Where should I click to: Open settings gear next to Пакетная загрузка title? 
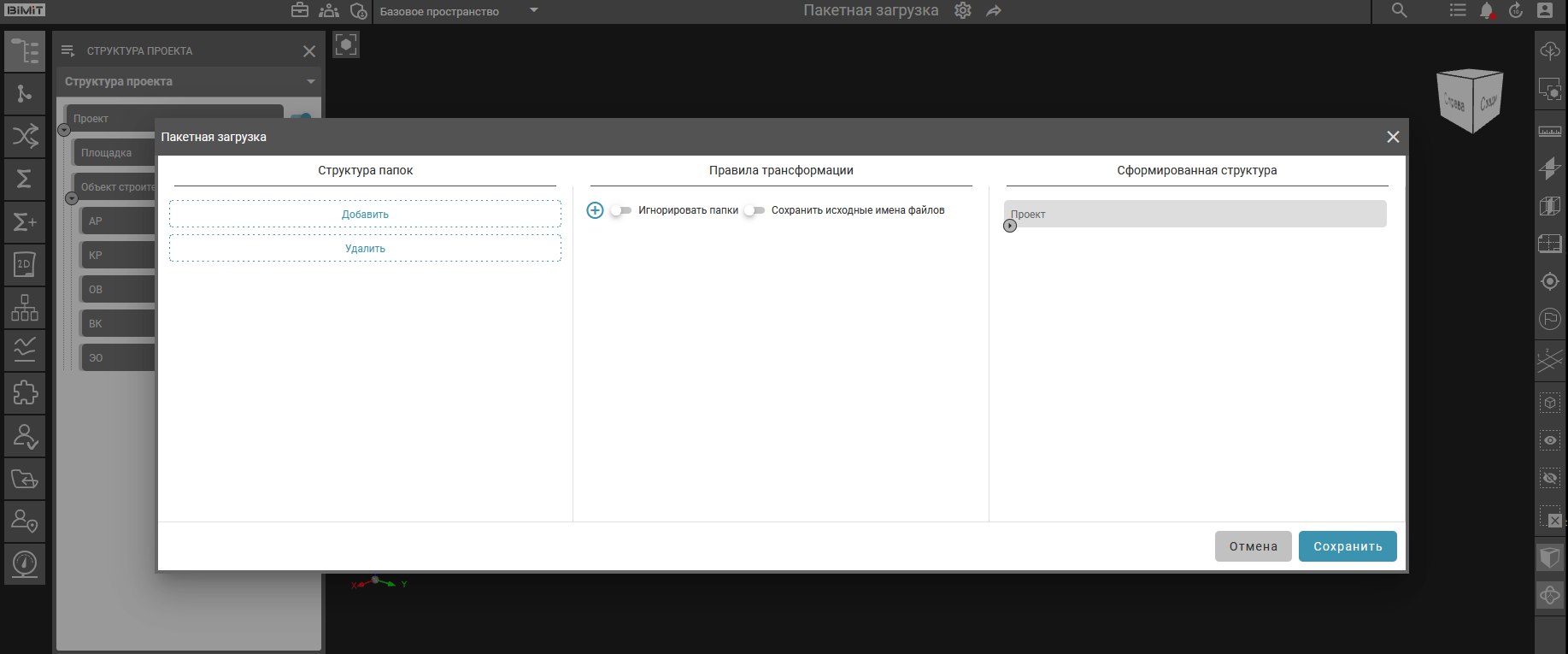point(963,11)
